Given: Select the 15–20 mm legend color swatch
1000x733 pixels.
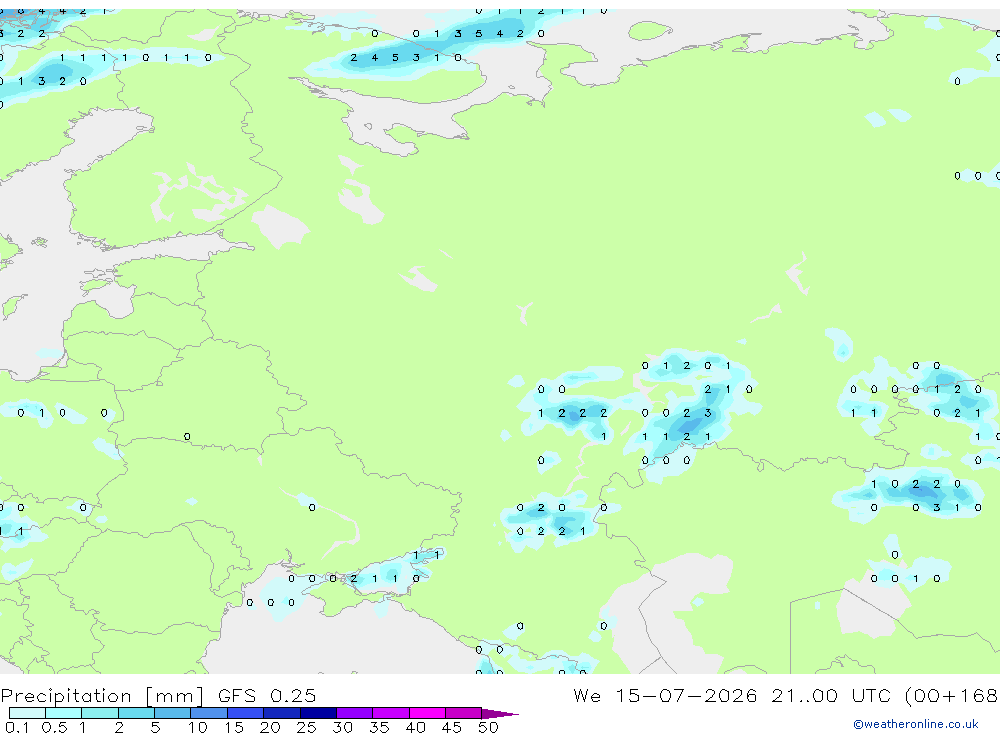Looking at the screenshot, I should 245,713.
